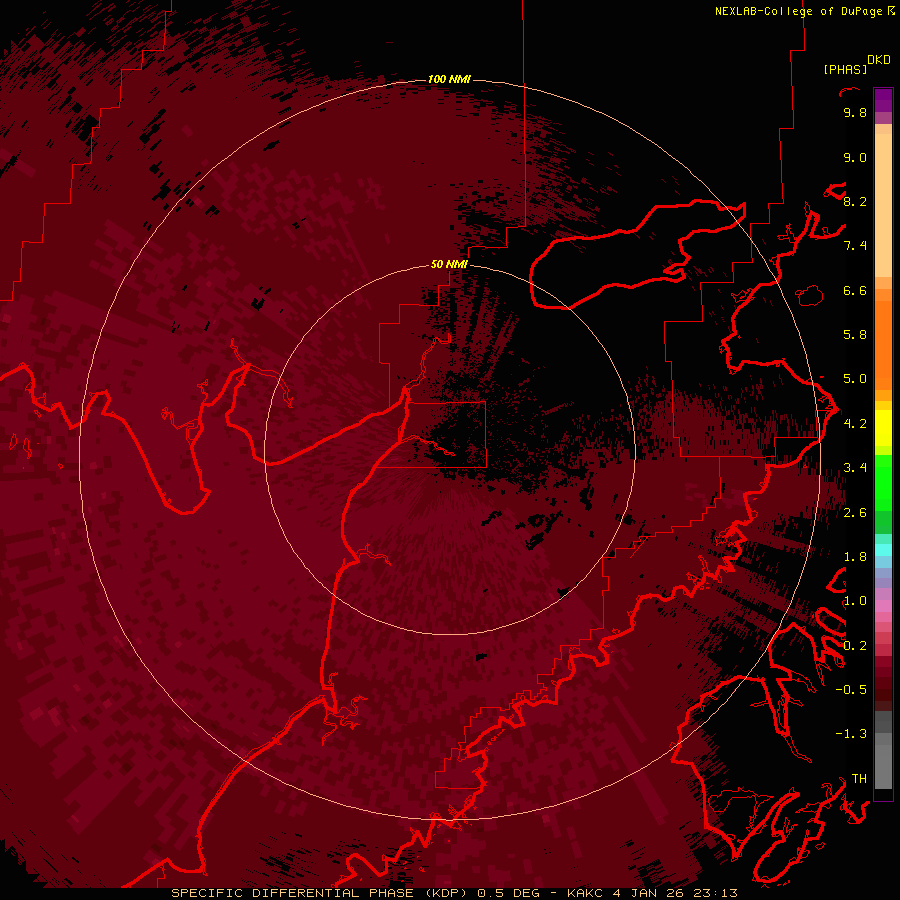Click the TH threshold label
This screenshot has width=900, height=900.
tap(859, 779)
